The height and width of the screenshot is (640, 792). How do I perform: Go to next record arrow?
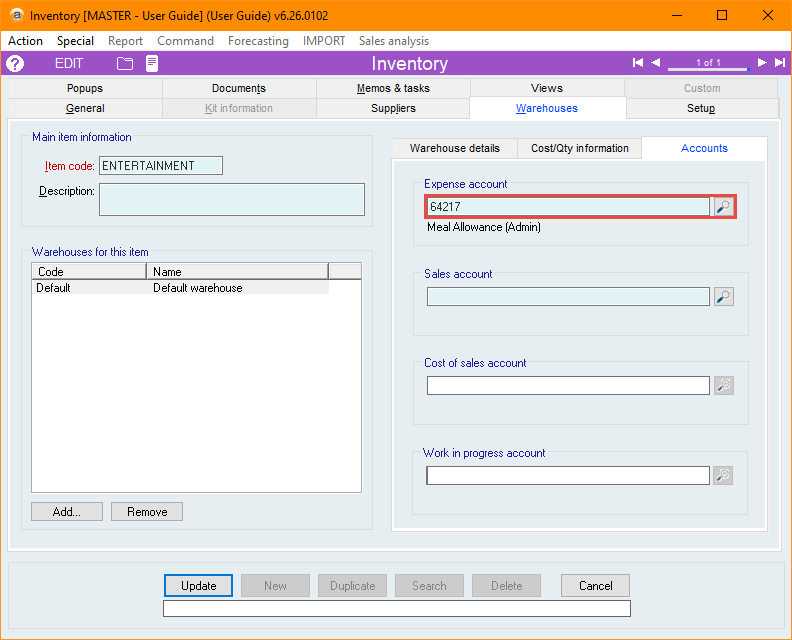762,63
